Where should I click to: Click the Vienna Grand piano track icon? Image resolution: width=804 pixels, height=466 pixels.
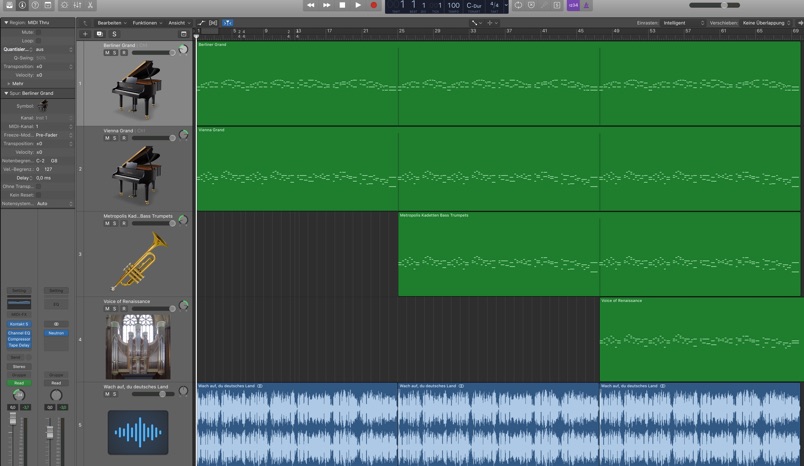[x=136, y=174]
